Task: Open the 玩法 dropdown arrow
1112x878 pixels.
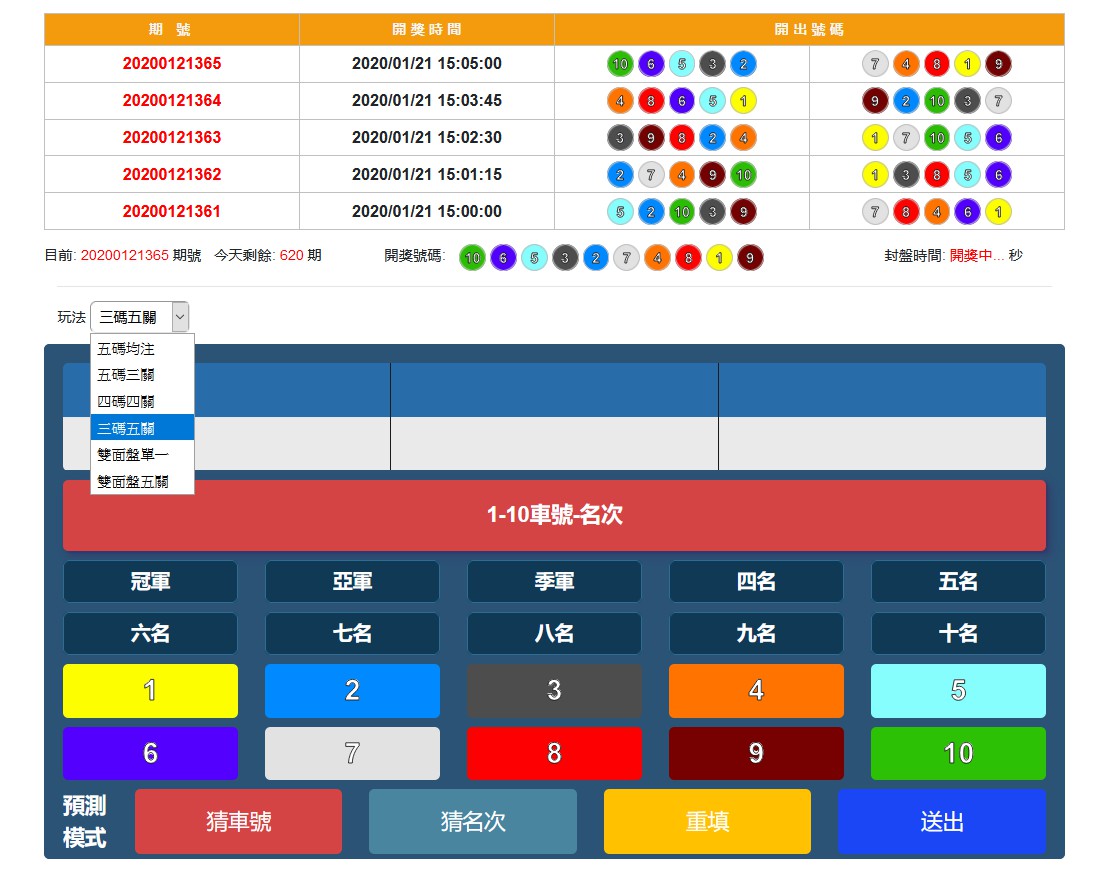Action: tap(180, 317)
